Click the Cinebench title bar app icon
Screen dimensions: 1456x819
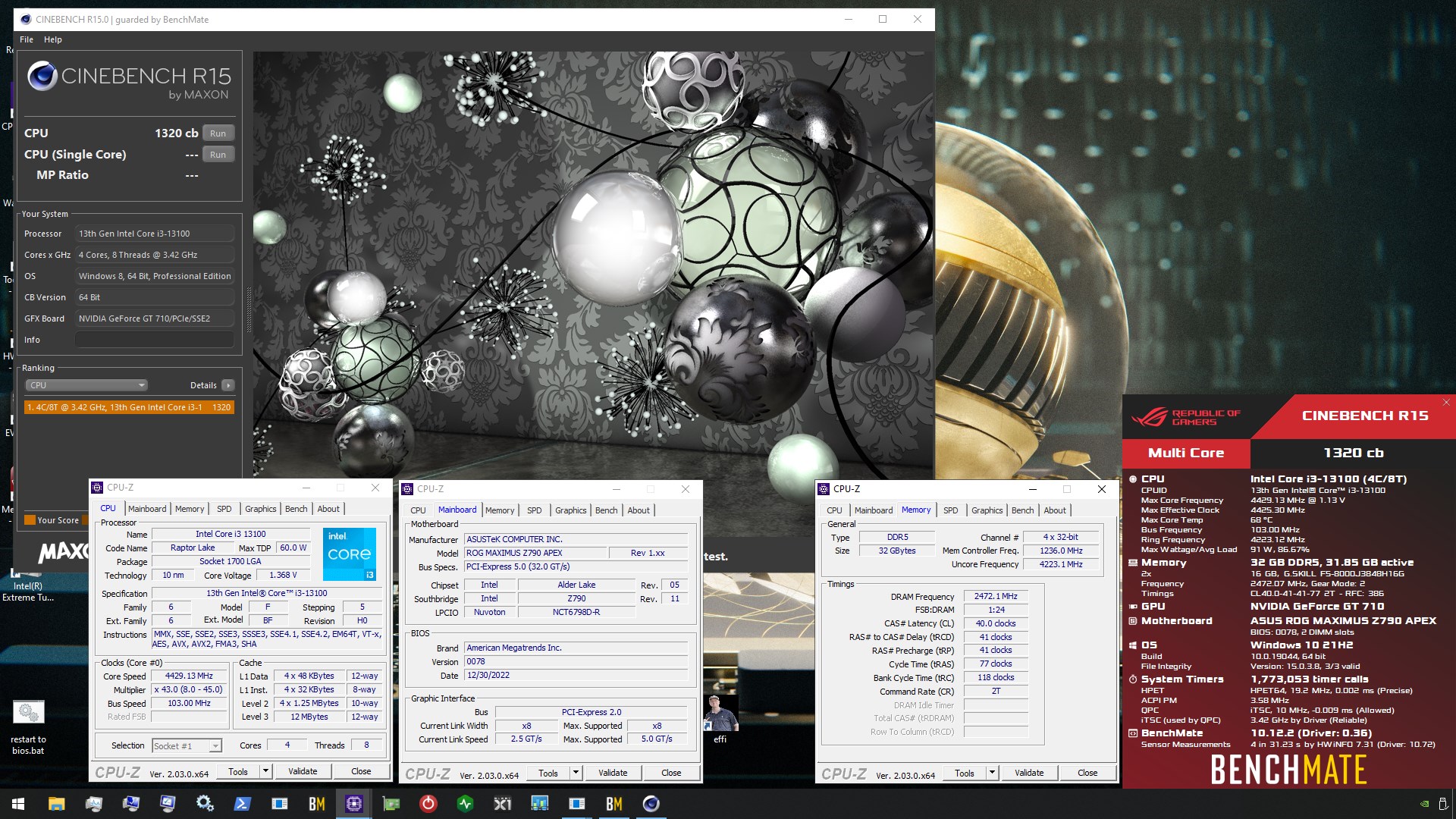26,20
